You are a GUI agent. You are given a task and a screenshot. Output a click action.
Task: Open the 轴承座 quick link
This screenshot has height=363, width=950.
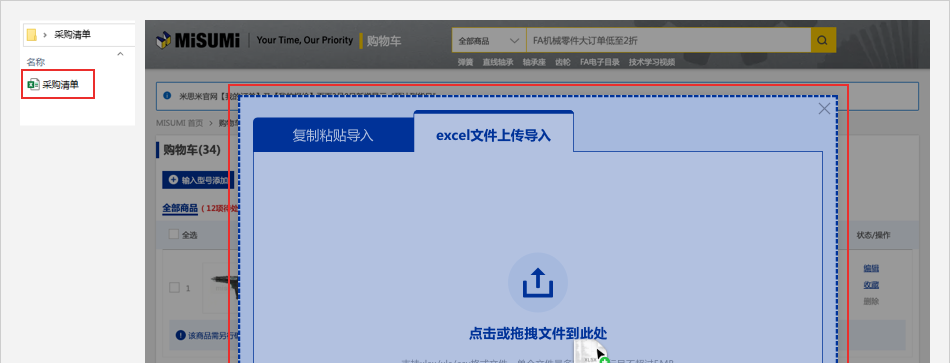534,62
